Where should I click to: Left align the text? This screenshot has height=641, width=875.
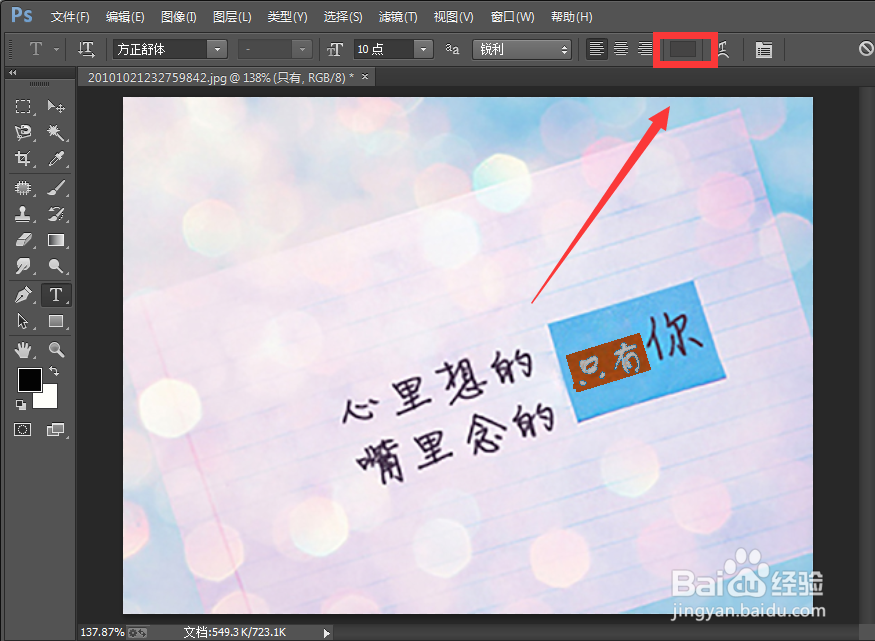click(597, 49)
